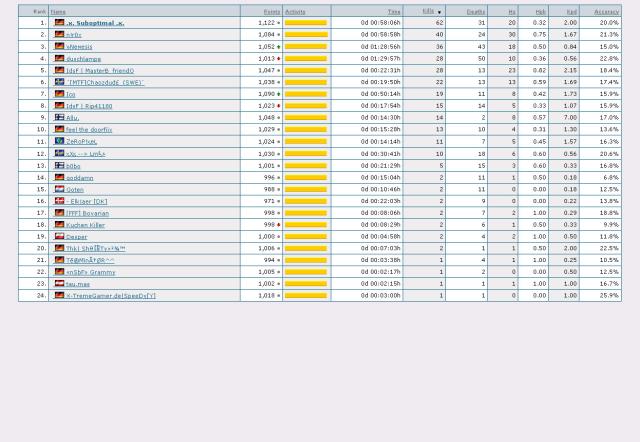
Task: Click the flag icon next to Goten
Action: point(59,189)
